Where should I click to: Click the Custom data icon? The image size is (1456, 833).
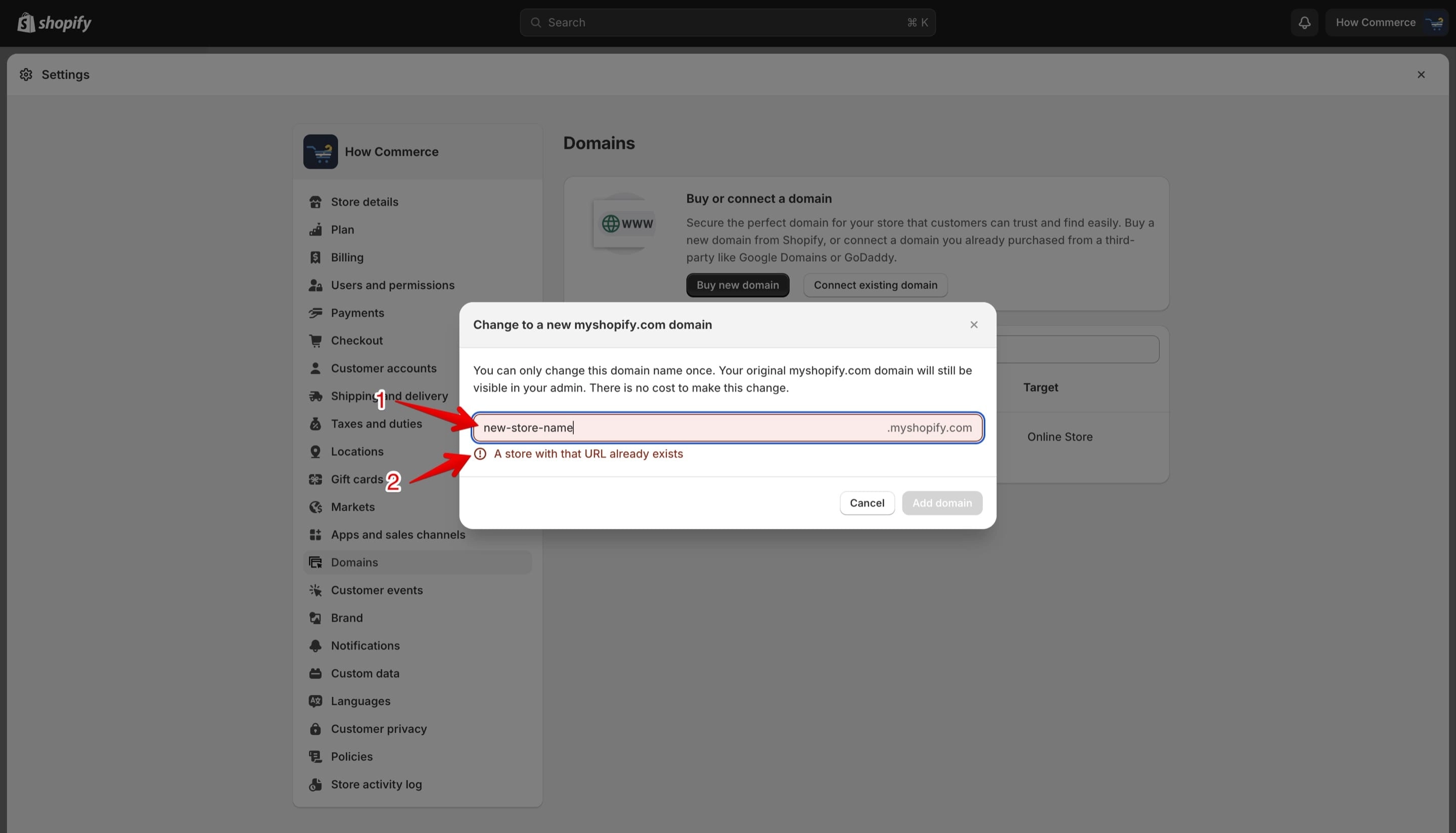tap(315, 673)
